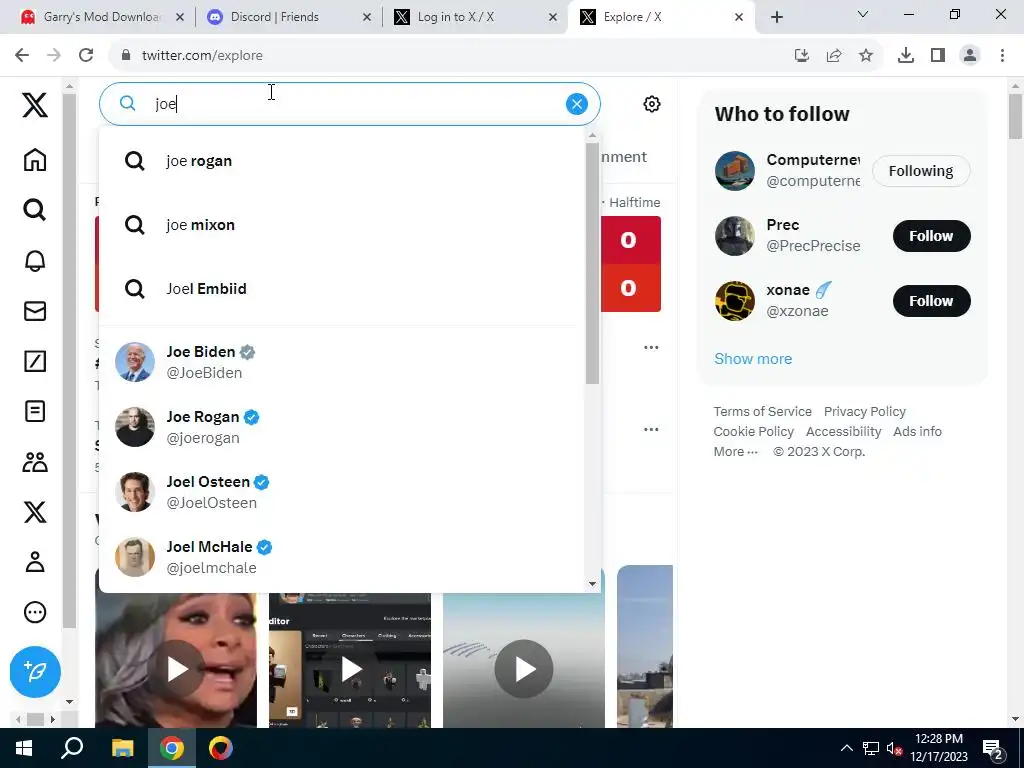This screenshot has width=1024, height=768.
Task: Open Lists icon in sidebar
Action: (x=35, y=411)
